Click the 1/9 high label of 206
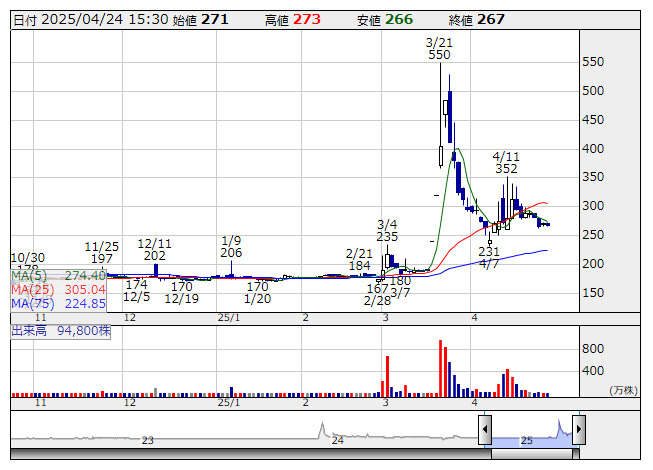 231,247
